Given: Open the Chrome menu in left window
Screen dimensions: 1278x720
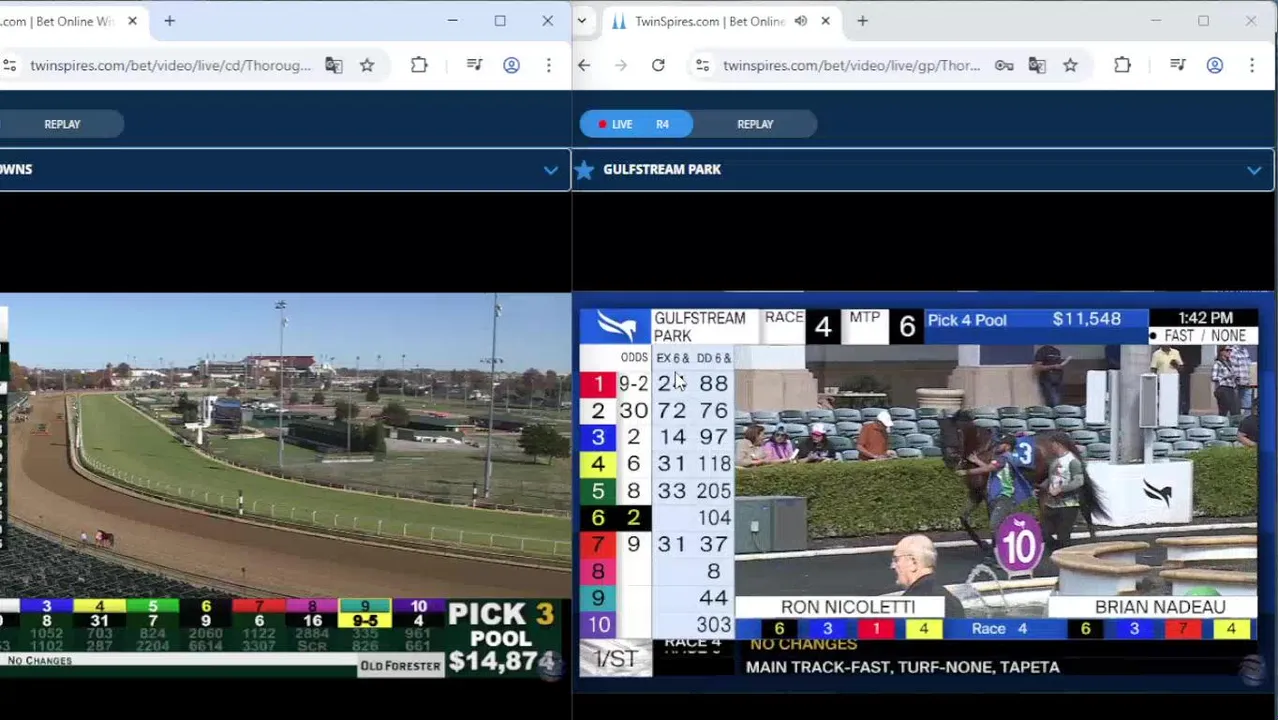Looking at the screenshot, I should [548, 65].
